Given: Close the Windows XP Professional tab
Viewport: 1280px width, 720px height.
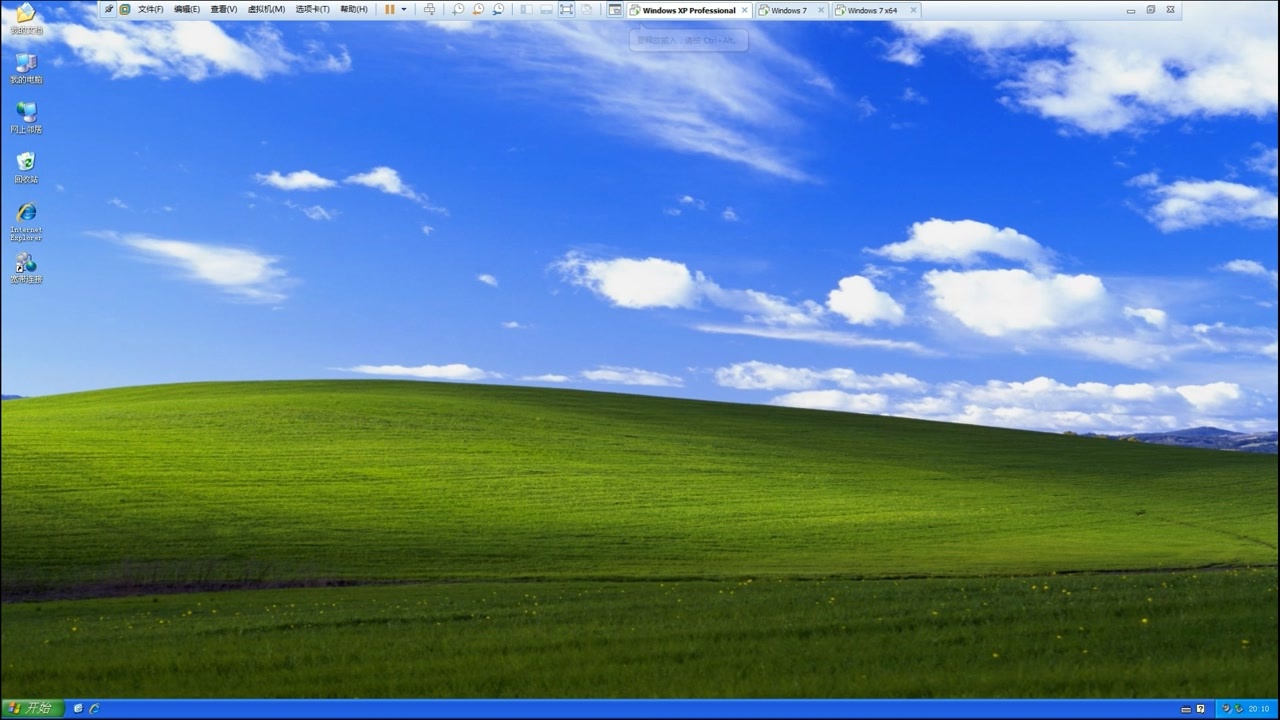Looking at the screenshot, I should click(745, 11).
